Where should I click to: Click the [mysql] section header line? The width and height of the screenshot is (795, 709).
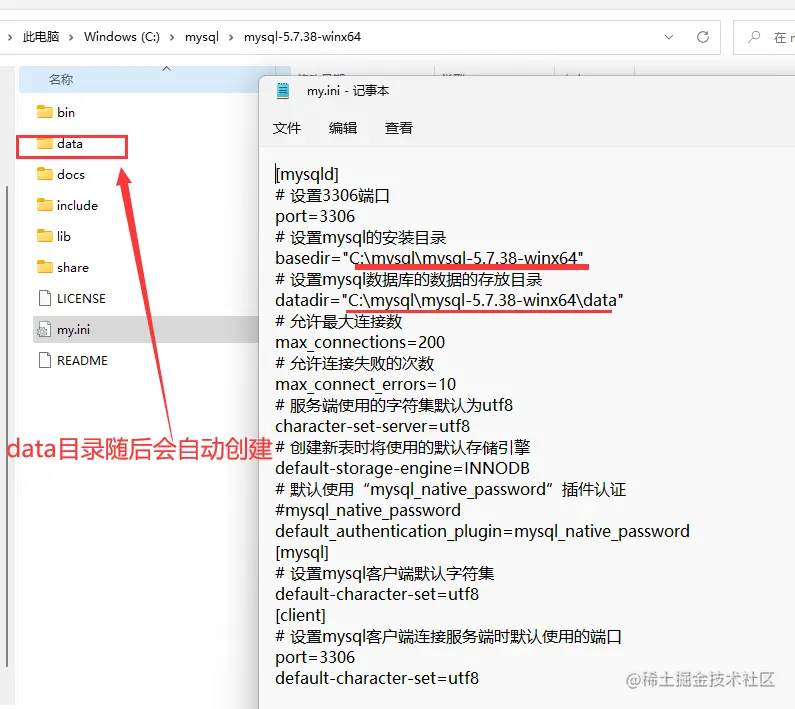(302, 552)
